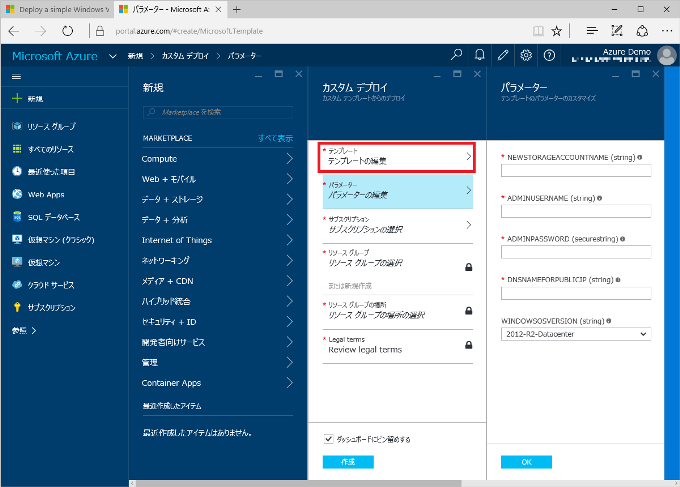Click 新規 in the breadcrumb
The image size is (680, 487).
tap(135, 56)
